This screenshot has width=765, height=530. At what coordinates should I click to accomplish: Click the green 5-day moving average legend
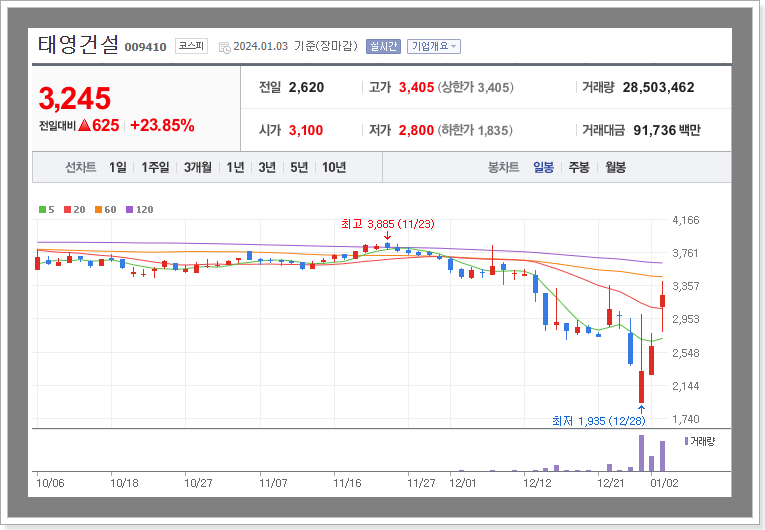click(x=47, y=209)
